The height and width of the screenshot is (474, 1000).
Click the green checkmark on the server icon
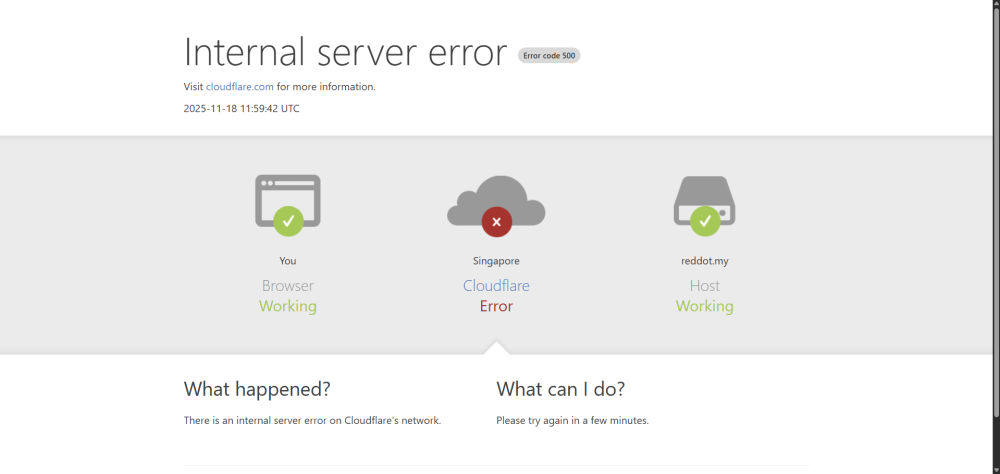tap(705, 220)
